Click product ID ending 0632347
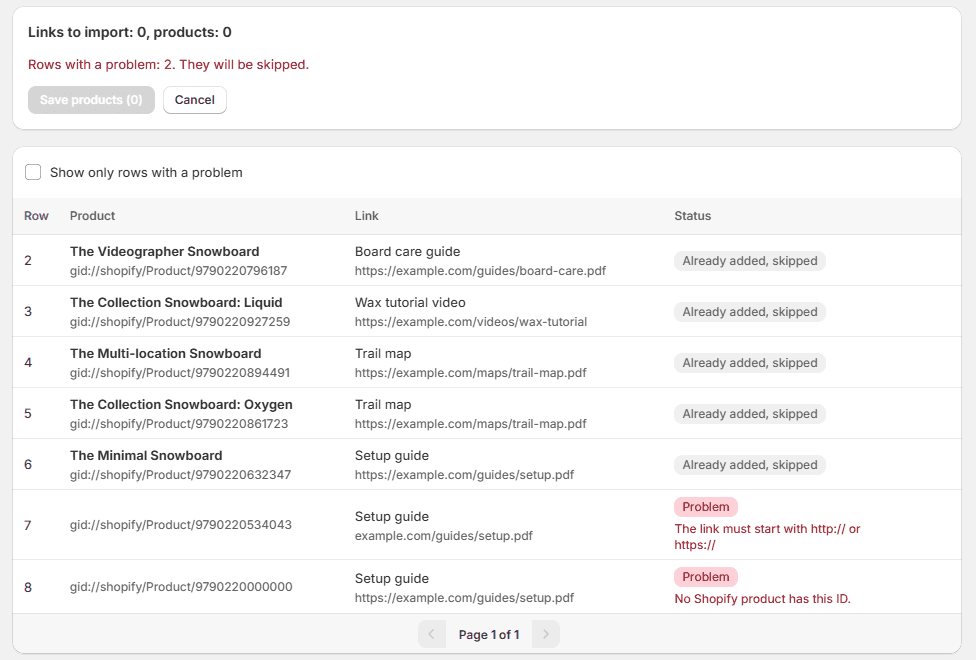The image size is (976, 660). 181,475
